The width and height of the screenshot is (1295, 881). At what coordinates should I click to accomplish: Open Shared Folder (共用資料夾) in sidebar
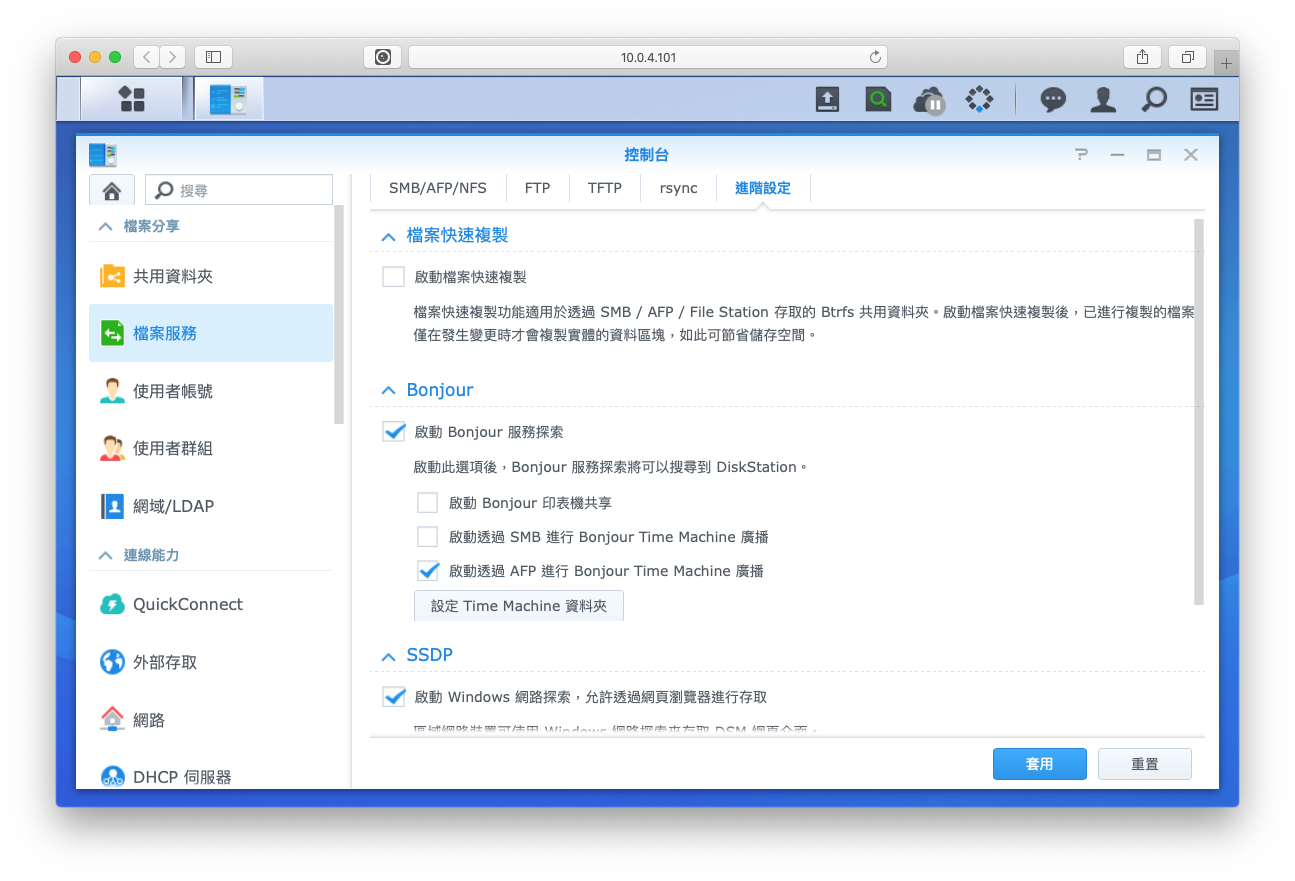[x=211, y=276]
